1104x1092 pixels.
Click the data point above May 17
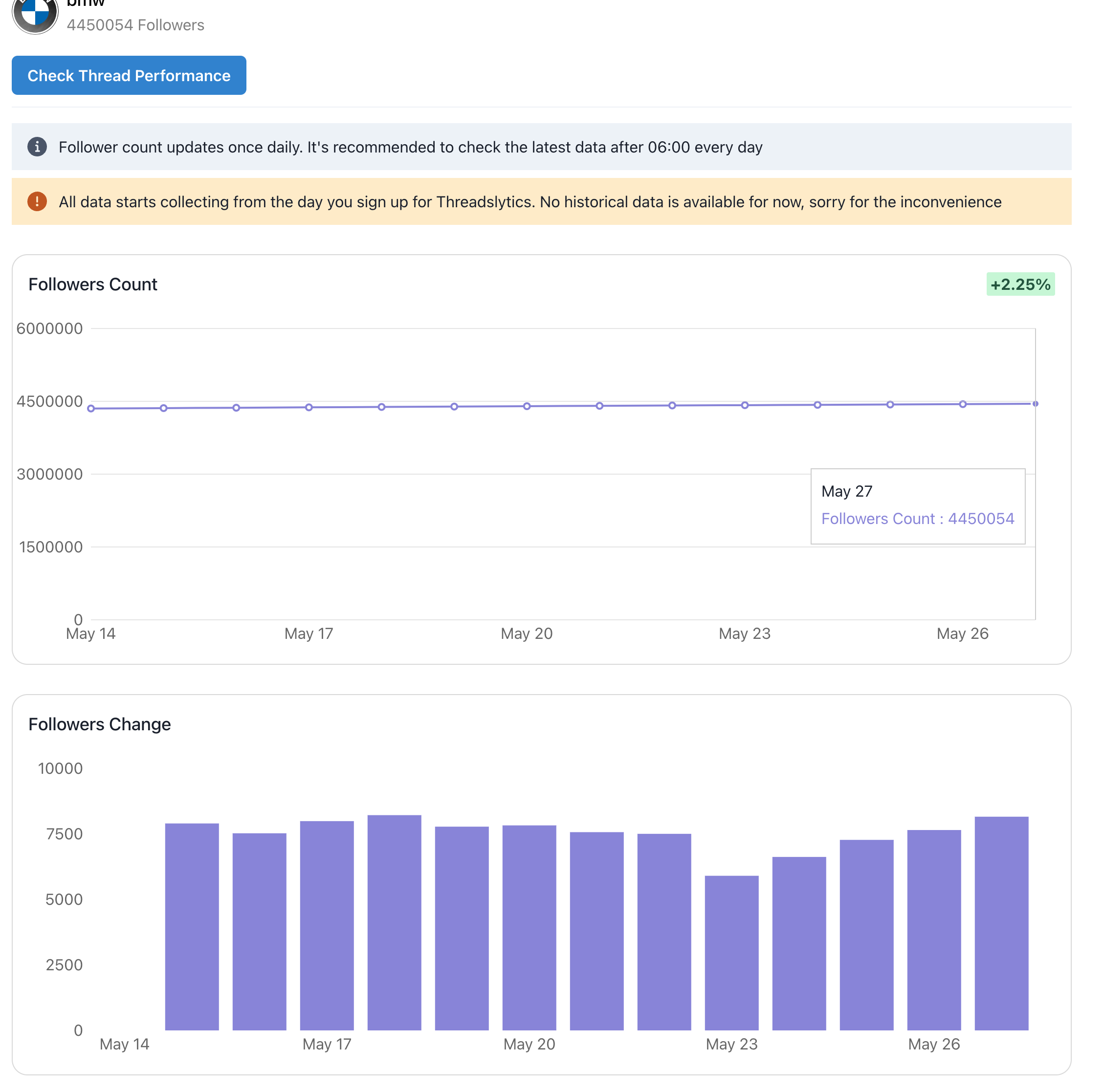(x=308, y=407)
